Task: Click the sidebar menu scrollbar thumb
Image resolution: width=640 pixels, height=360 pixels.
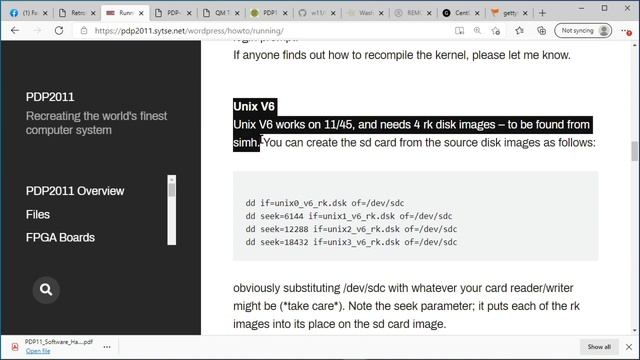Action: 172,190
